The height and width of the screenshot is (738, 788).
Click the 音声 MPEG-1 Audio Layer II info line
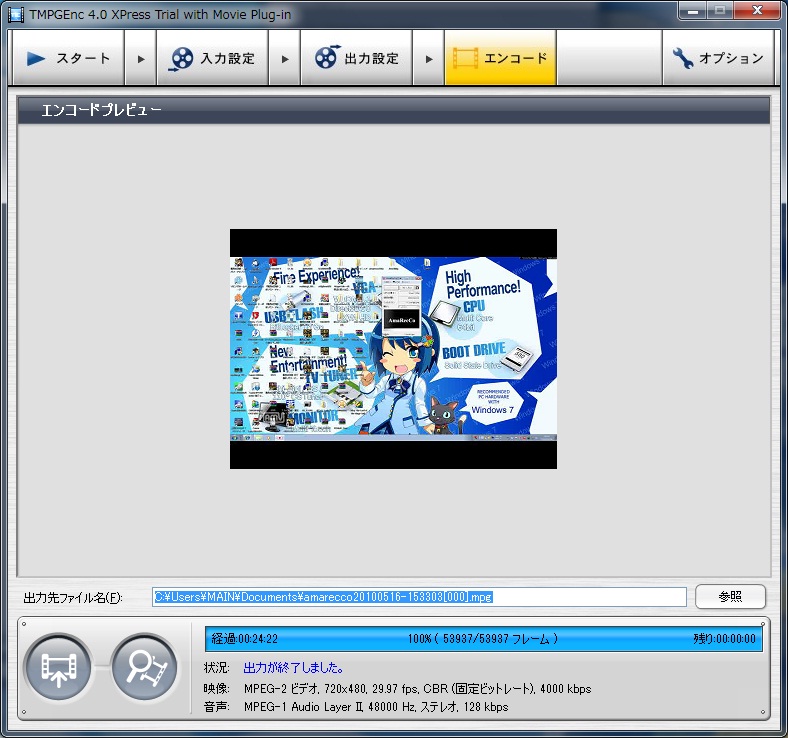(356, 707)
